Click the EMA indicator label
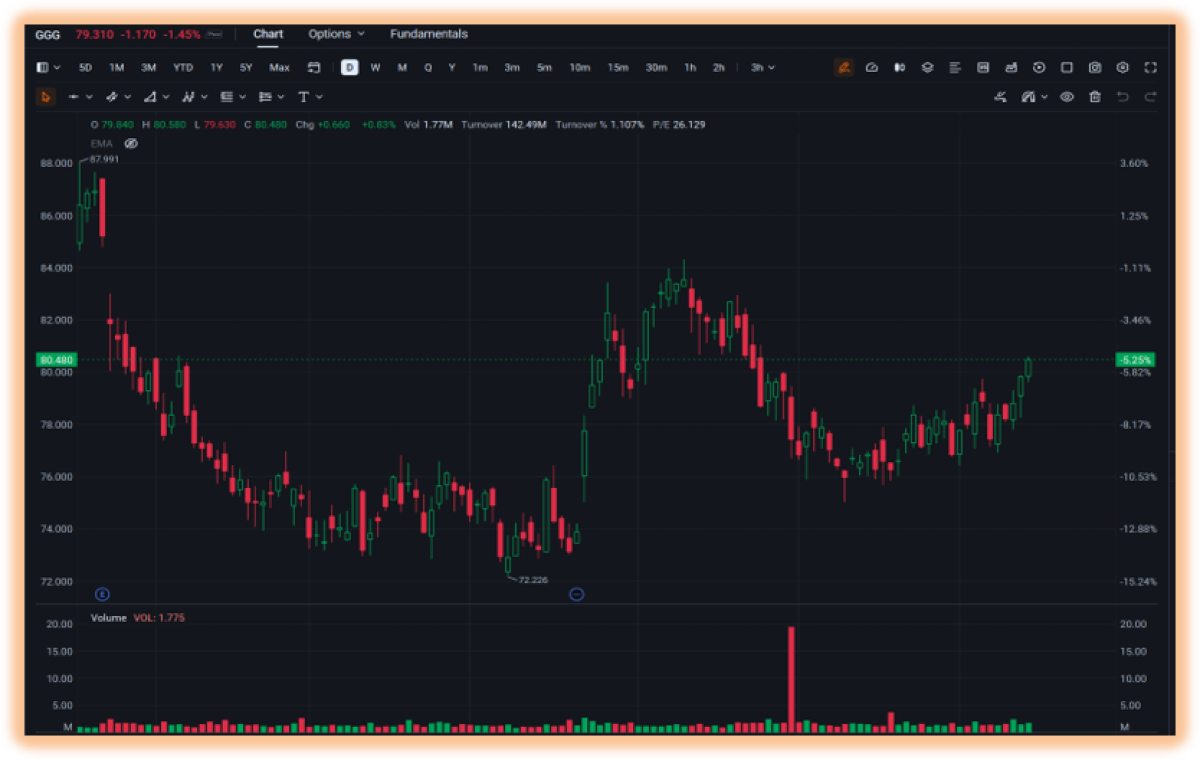 (101, 143)
